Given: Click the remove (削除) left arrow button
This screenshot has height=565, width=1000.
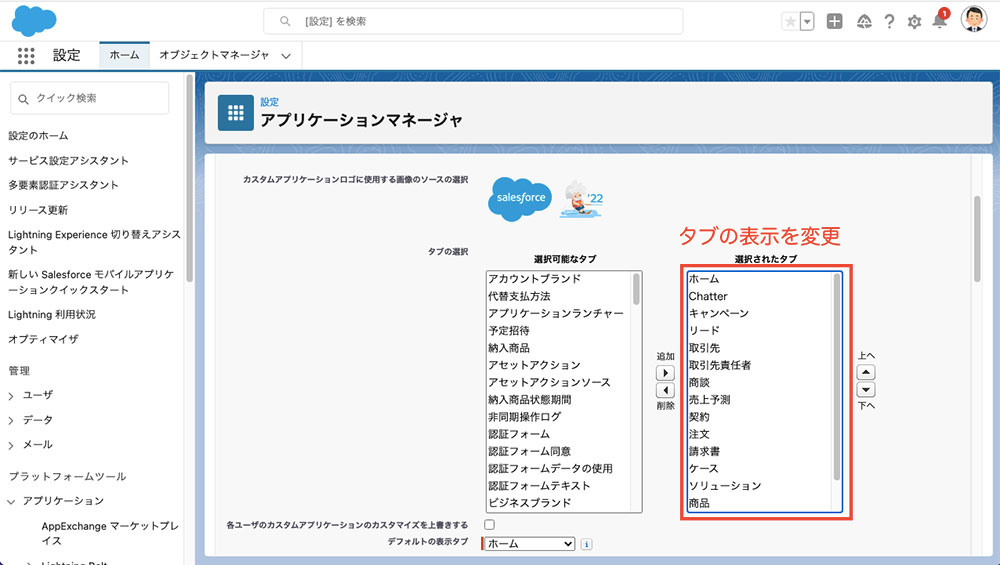Looking at the screenshot, I should click(x=665, y=390).
